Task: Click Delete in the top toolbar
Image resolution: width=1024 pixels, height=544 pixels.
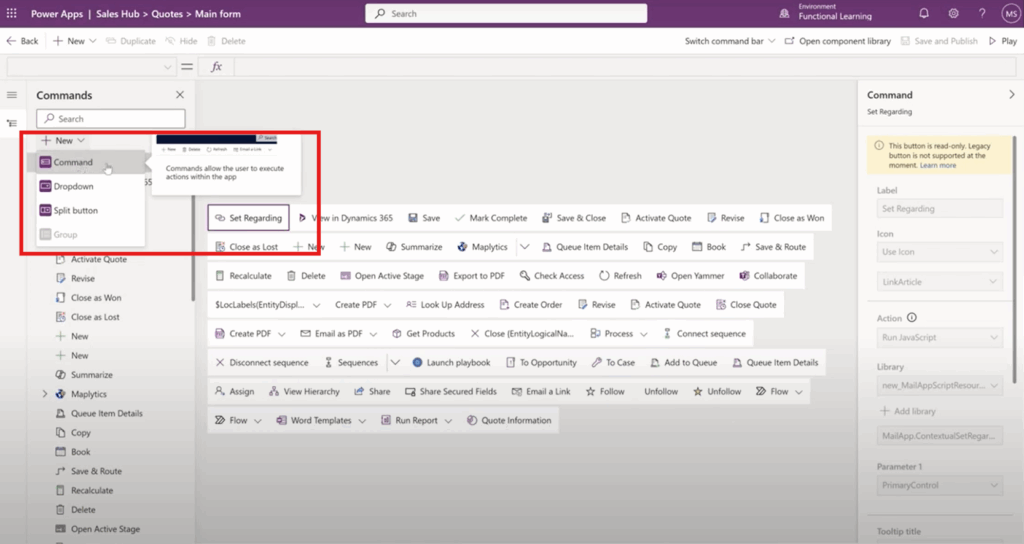Action: 226,40
